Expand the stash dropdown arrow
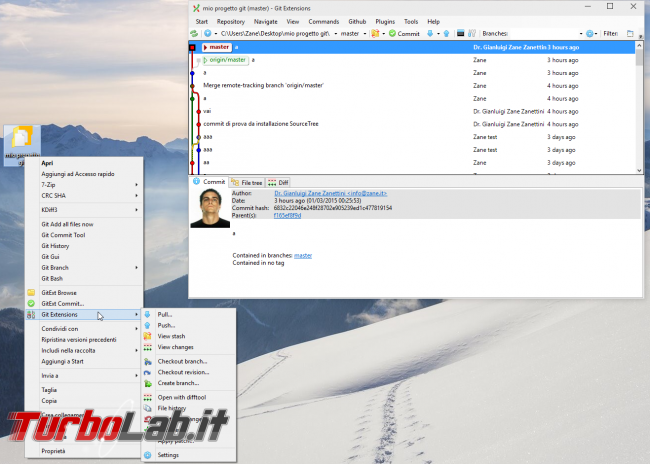The height and width of the screenshot is (464, 650). 383,34
